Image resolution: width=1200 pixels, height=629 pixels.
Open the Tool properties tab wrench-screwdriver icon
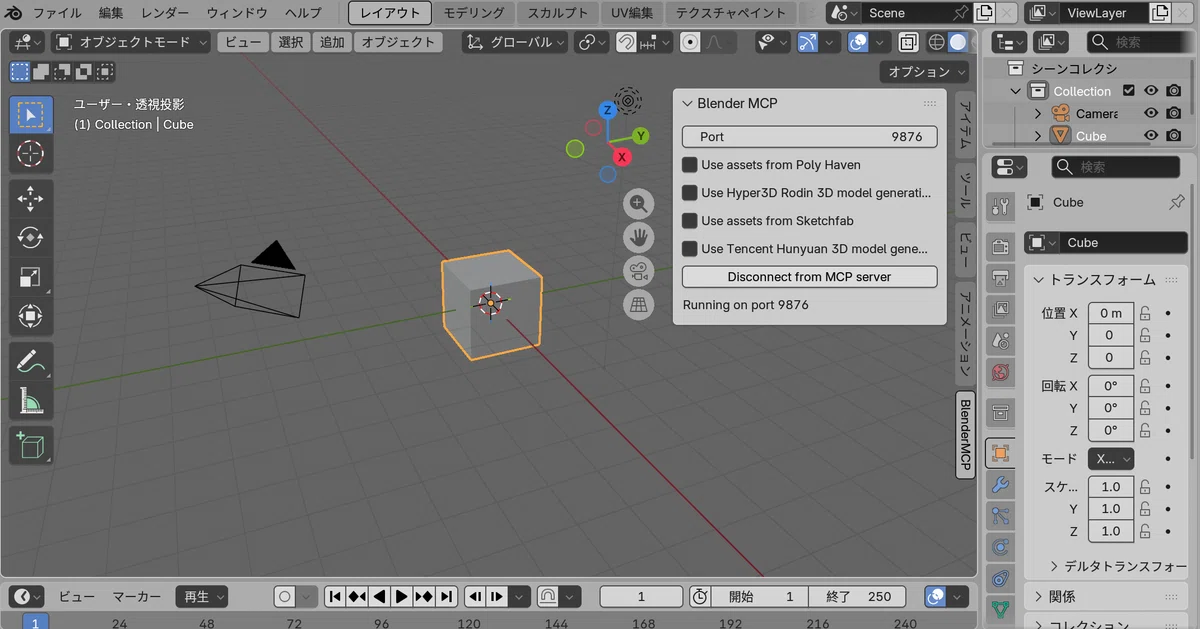pos(1000,207)
